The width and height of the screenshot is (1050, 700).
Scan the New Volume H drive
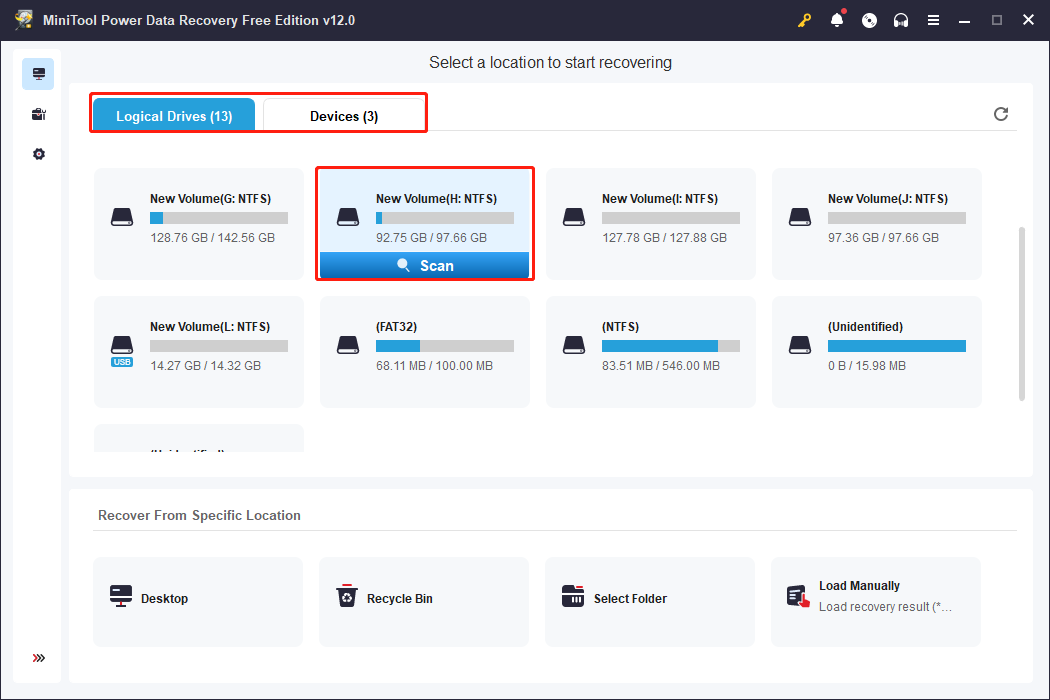425,265
